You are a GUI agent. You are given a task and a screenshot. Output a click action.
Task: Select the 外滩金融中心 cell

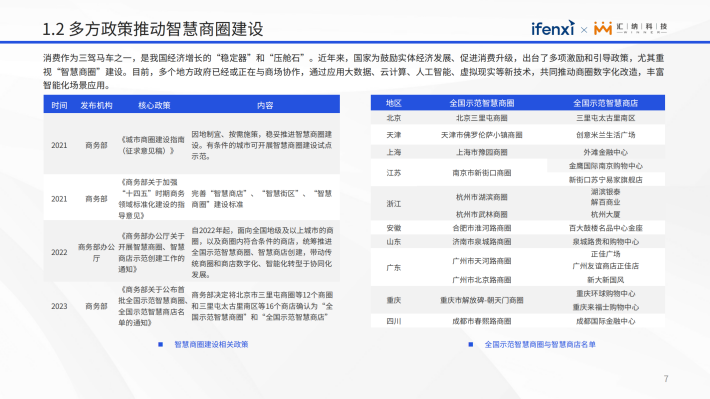(605, 152)
